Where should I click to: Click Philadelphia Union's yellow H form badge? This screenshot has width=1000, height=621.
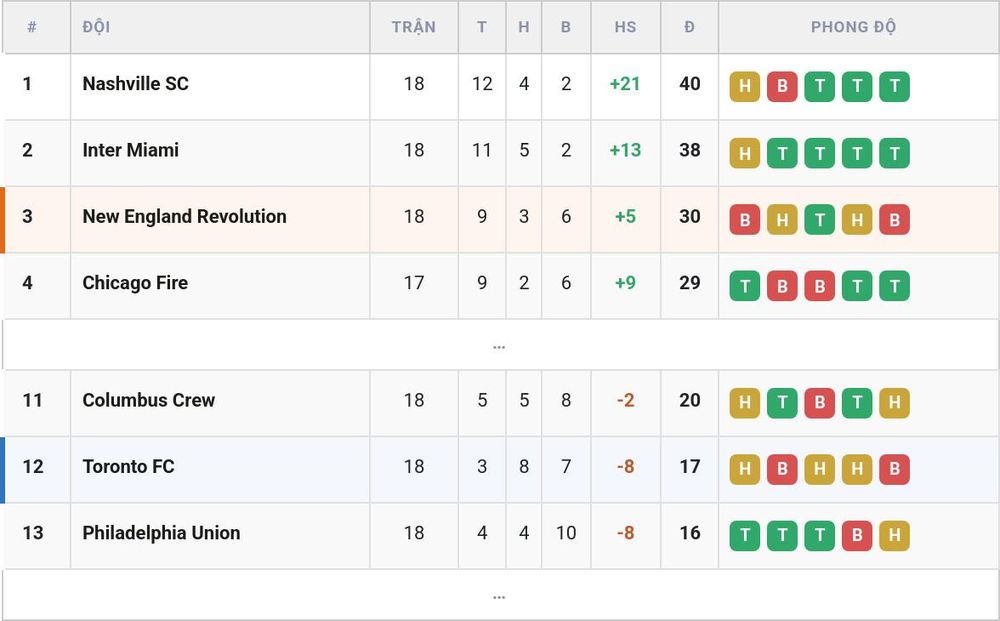894,536
